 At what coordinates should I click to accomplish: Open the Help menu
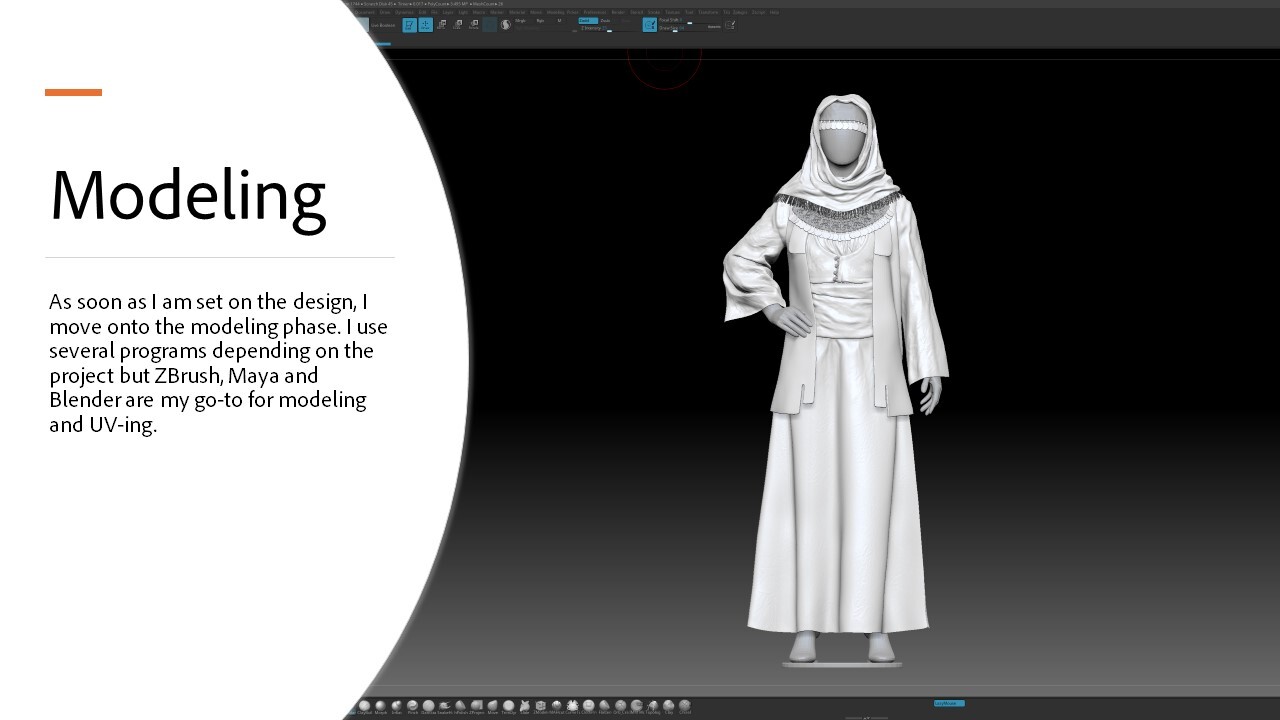click(774, 12)
